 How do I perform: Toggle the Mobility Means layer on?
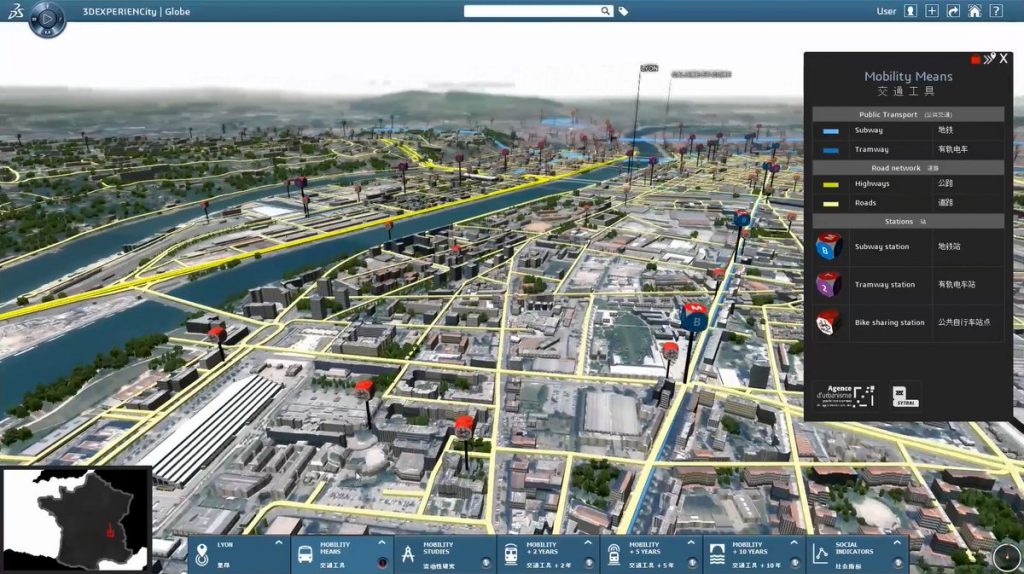click(383, 563)
